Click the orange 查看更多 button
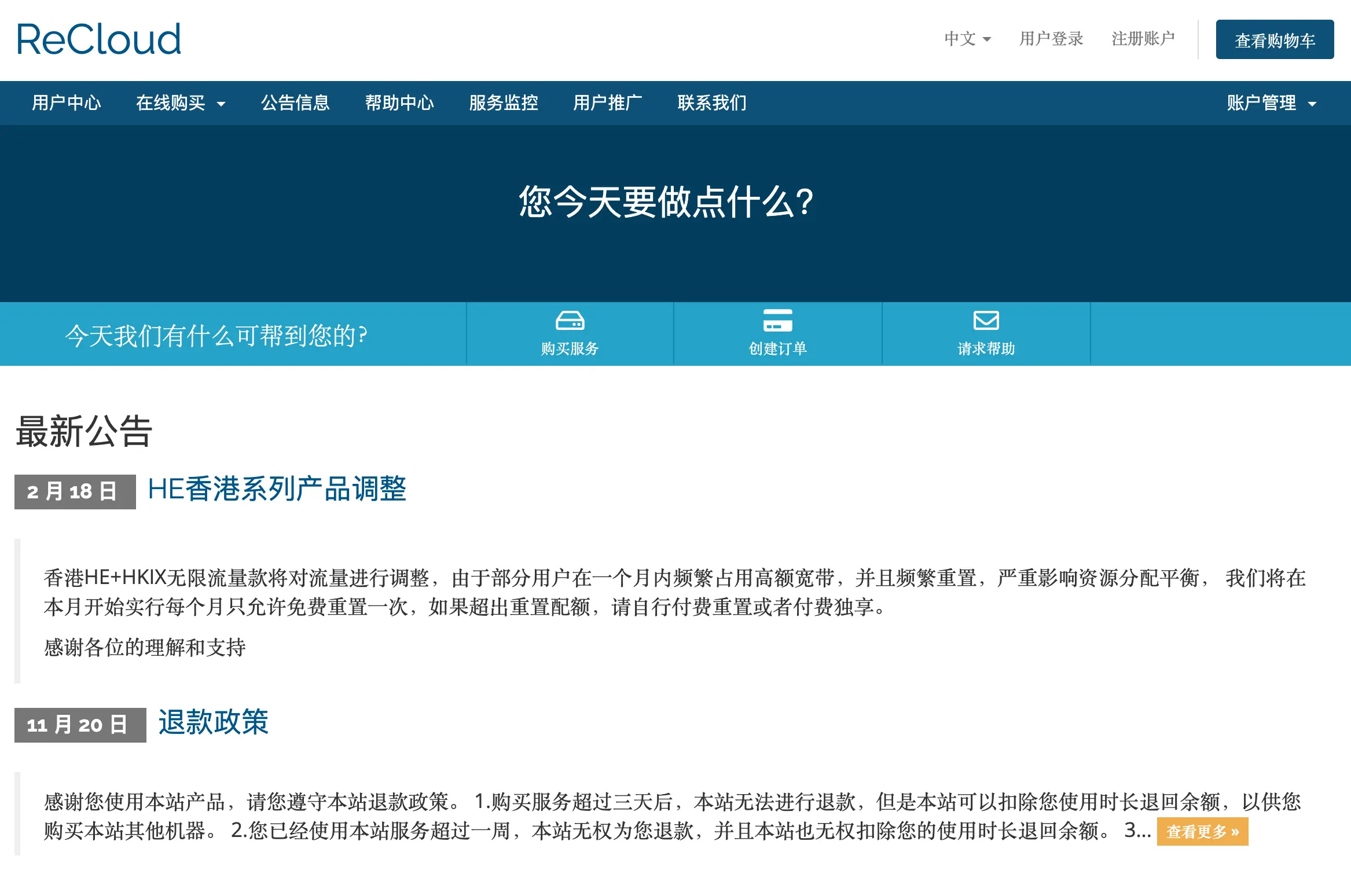The width and height of the screenshot is (1351, 896). click(x=1202, y=832)
